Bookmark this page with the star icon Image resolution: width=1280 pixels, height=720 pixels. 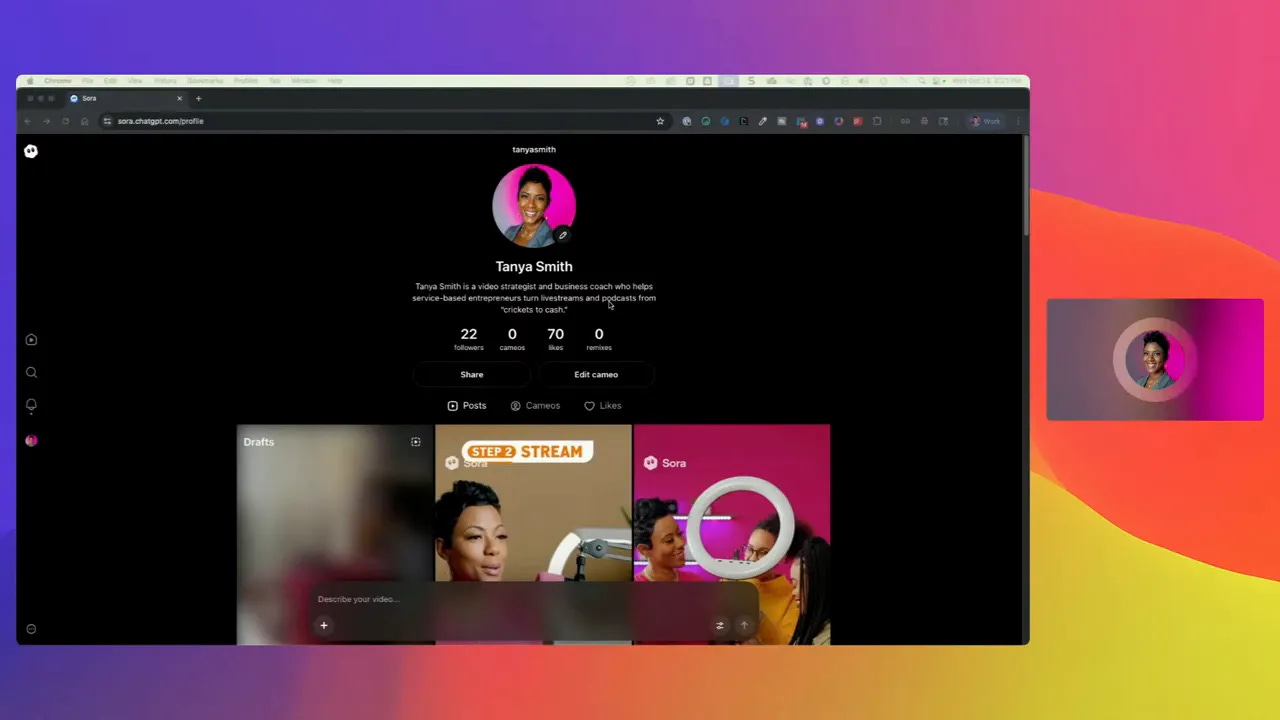pos(660,121)
